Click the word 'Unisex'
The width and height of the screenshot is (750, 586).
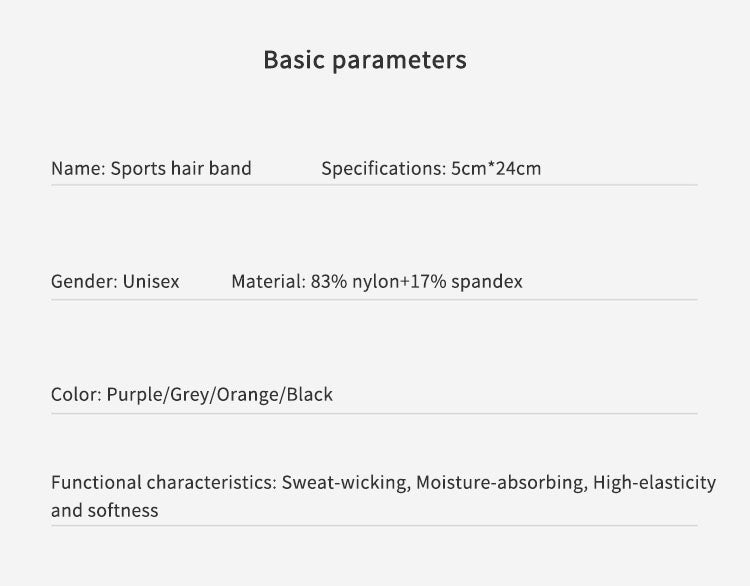151,281
